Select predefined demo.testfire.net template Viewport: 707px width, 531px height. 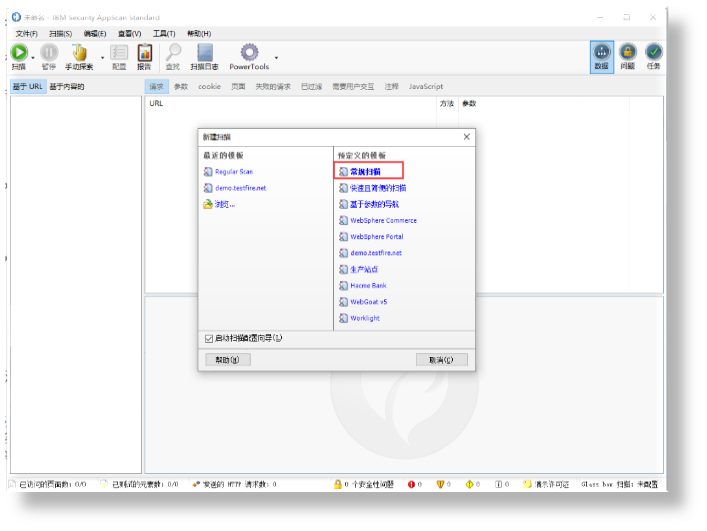[376, 253]
